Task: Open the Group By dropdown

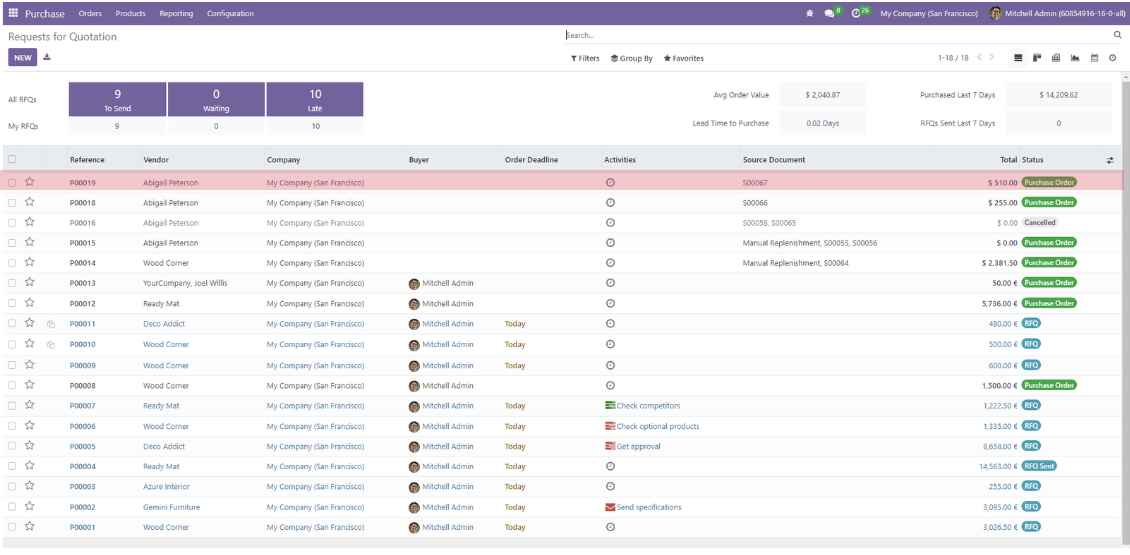Action: click(x=631, y=58)
